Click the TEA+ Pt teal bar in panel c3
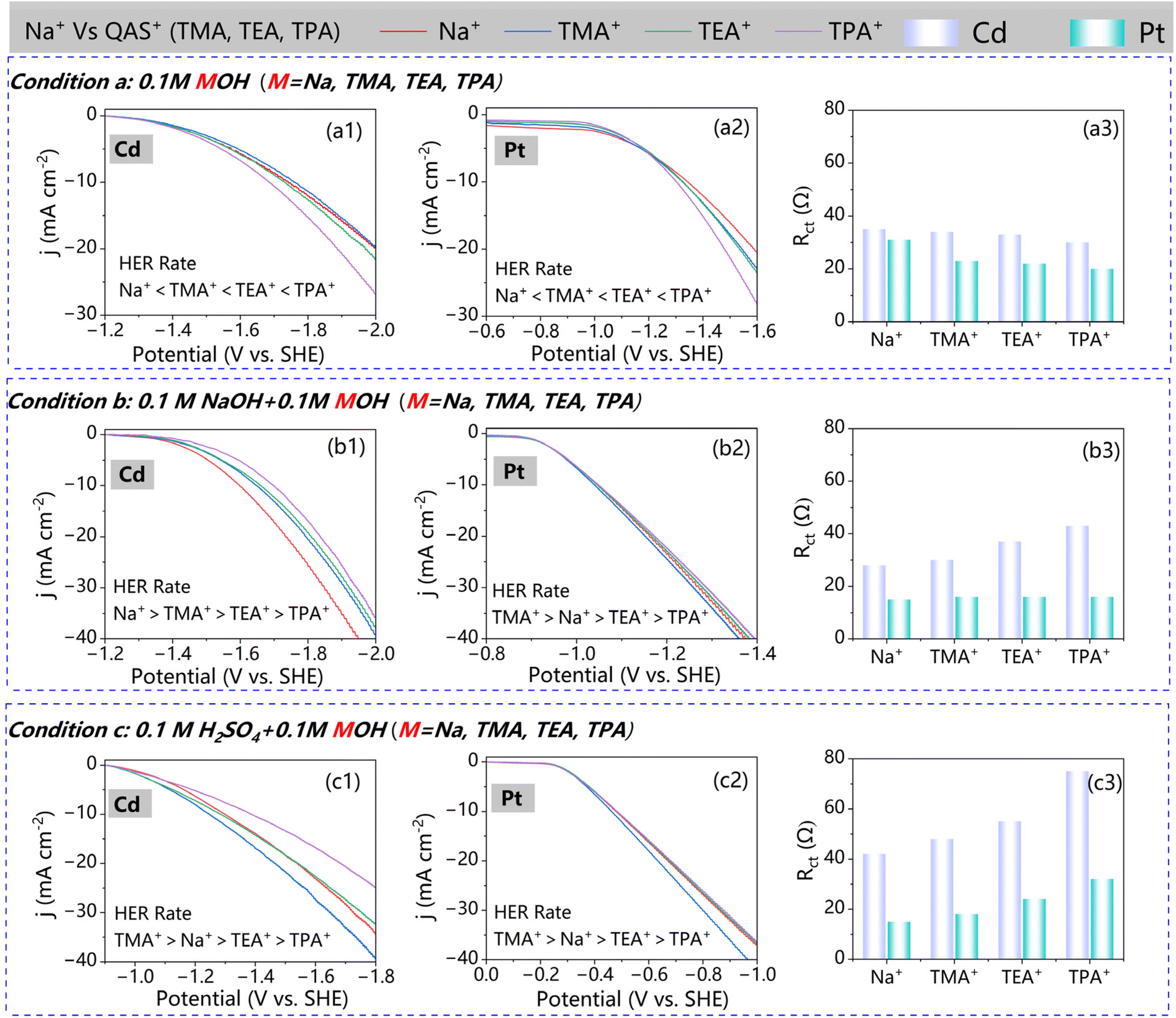 (x=1034, y=929)
